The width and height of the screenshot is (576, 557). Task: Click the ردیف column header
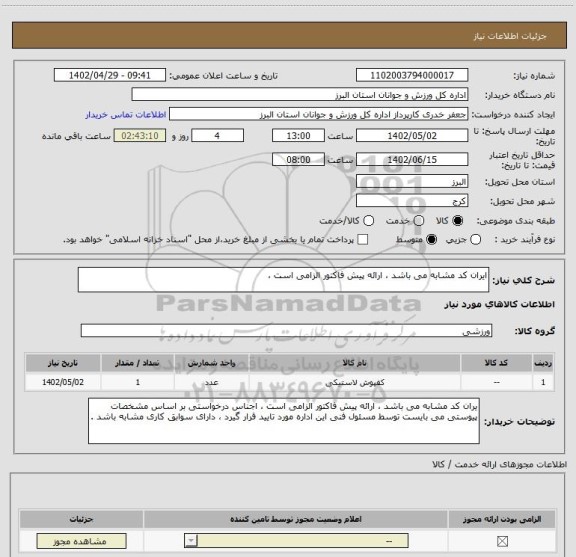tap(543, 363)
